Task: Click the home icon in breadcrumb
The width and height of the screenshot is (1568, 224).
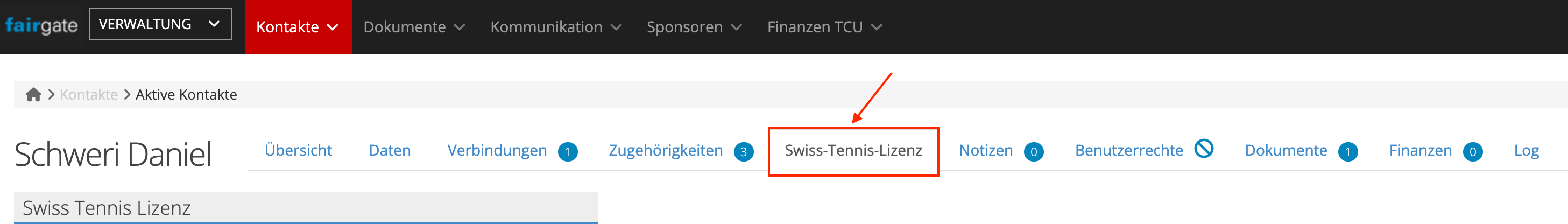Action: 33,94
